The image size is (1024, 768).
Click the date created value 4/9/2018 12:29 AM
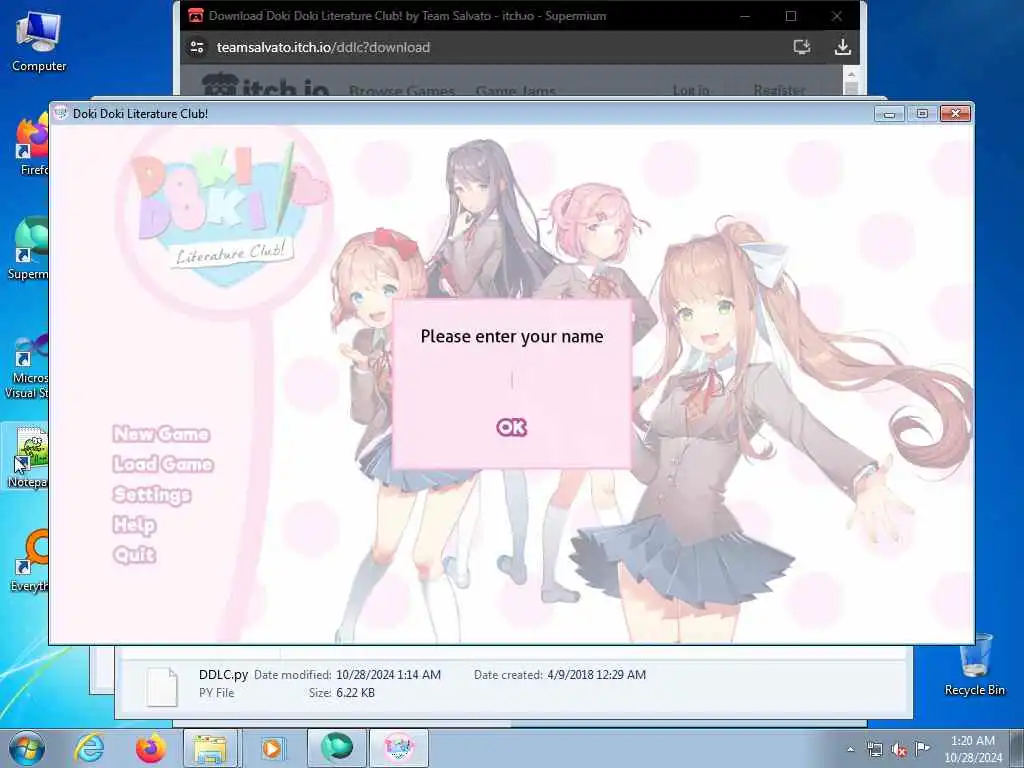click(596, 675)
